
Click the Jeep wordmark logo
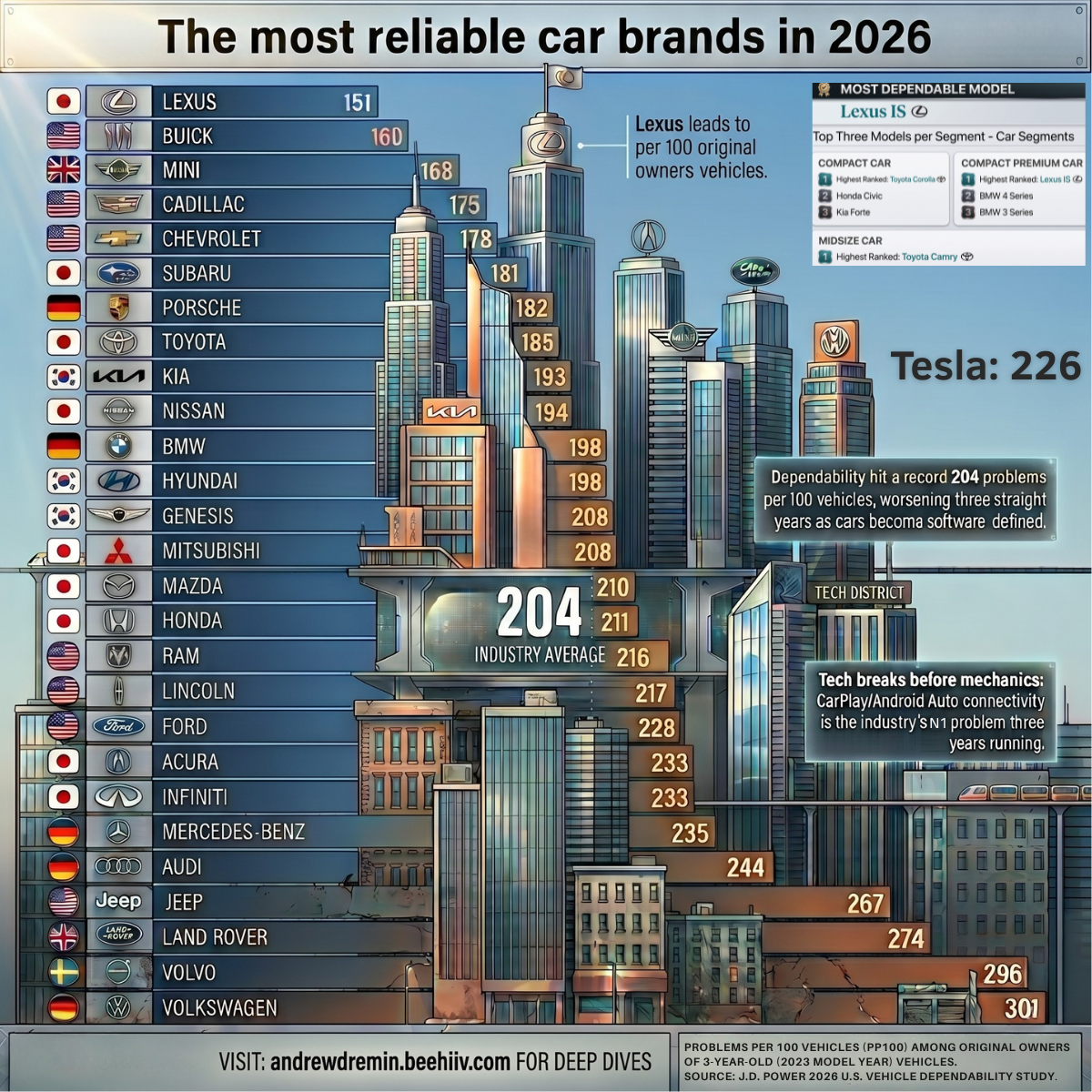pyautogui.click(x=118, y=901)
